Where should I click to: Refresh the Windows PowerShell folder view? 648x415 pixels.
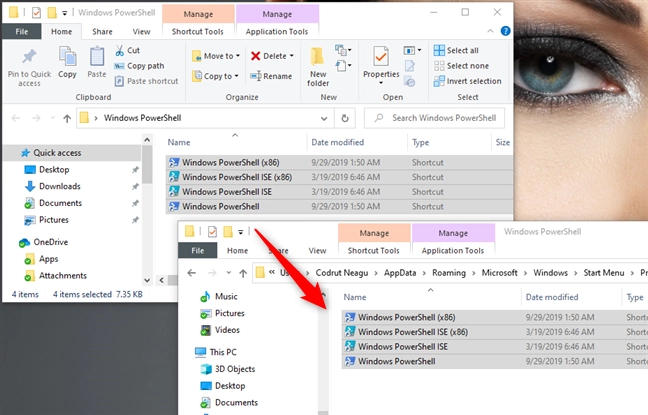pos(345,118)
